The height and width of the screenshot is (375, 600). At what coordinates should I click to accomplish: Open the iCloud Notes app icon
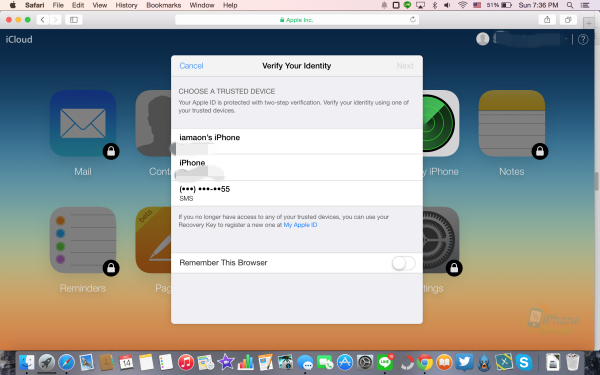click(512, 123)
